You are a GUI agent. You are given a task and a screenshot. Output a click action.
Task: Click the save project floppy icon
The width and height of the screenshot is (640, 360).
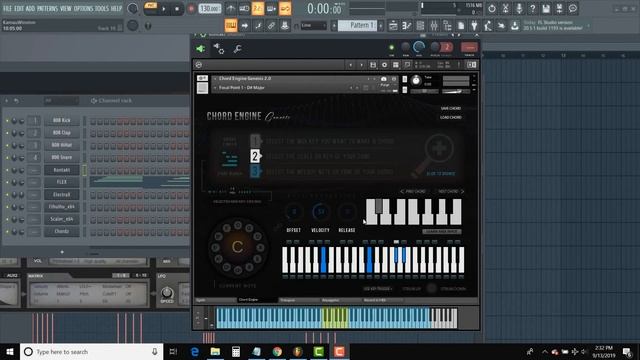tap(546, 9)
